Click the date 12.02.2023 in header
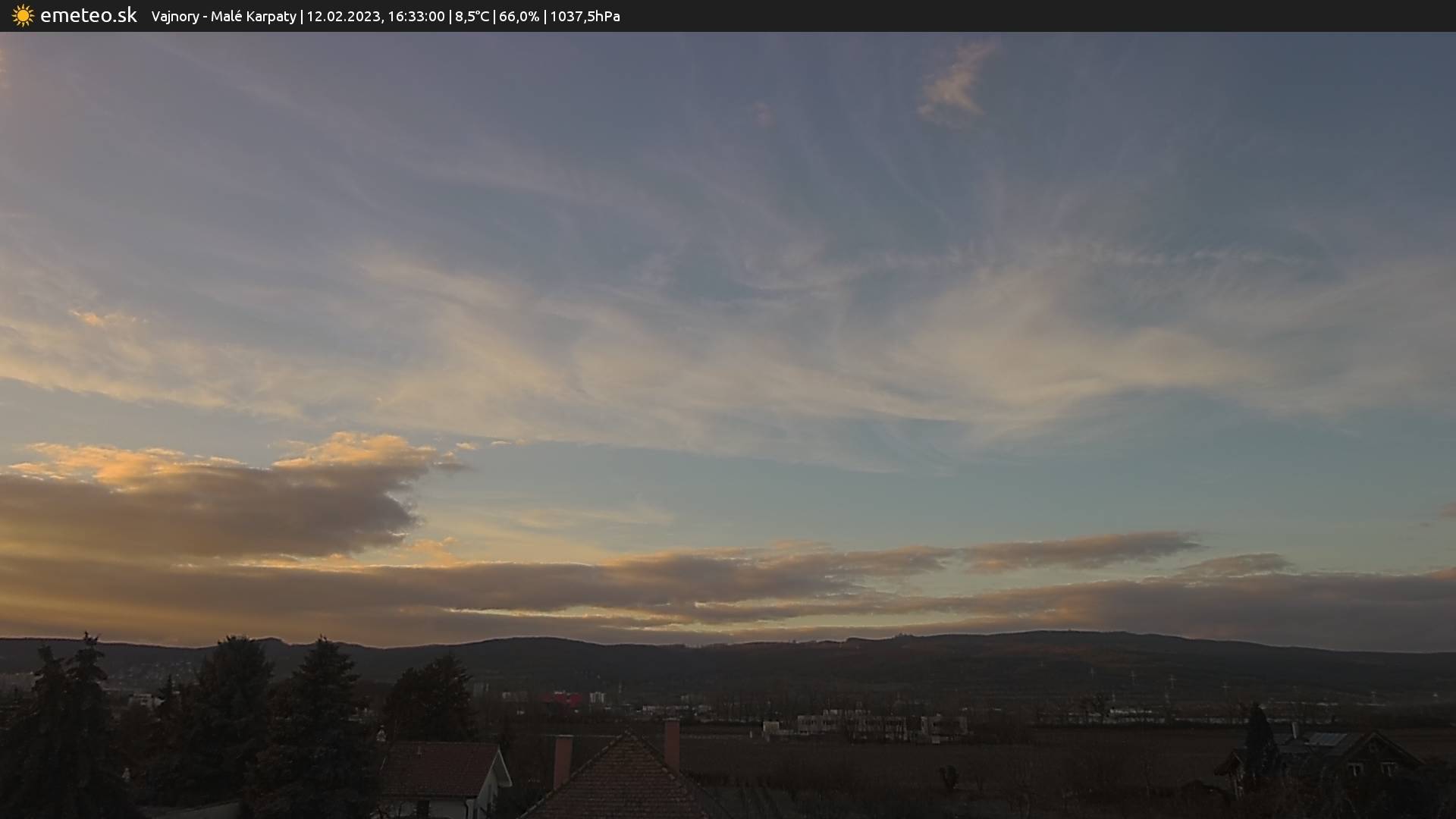 (344, 17)
